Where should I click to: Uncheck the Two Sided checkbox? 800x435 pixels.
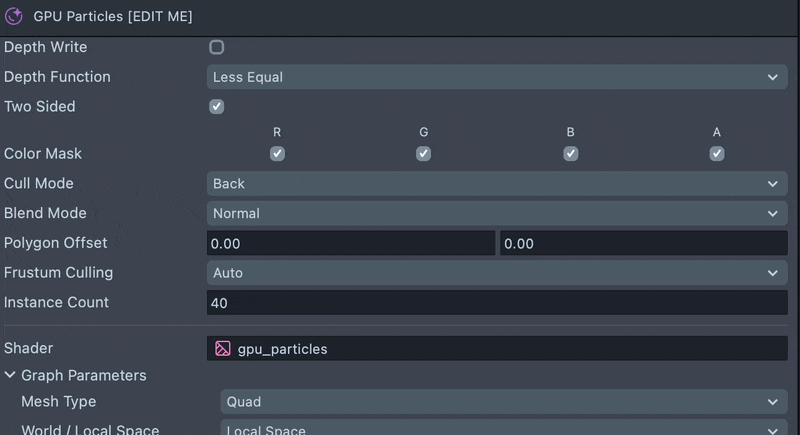[217, 107]
